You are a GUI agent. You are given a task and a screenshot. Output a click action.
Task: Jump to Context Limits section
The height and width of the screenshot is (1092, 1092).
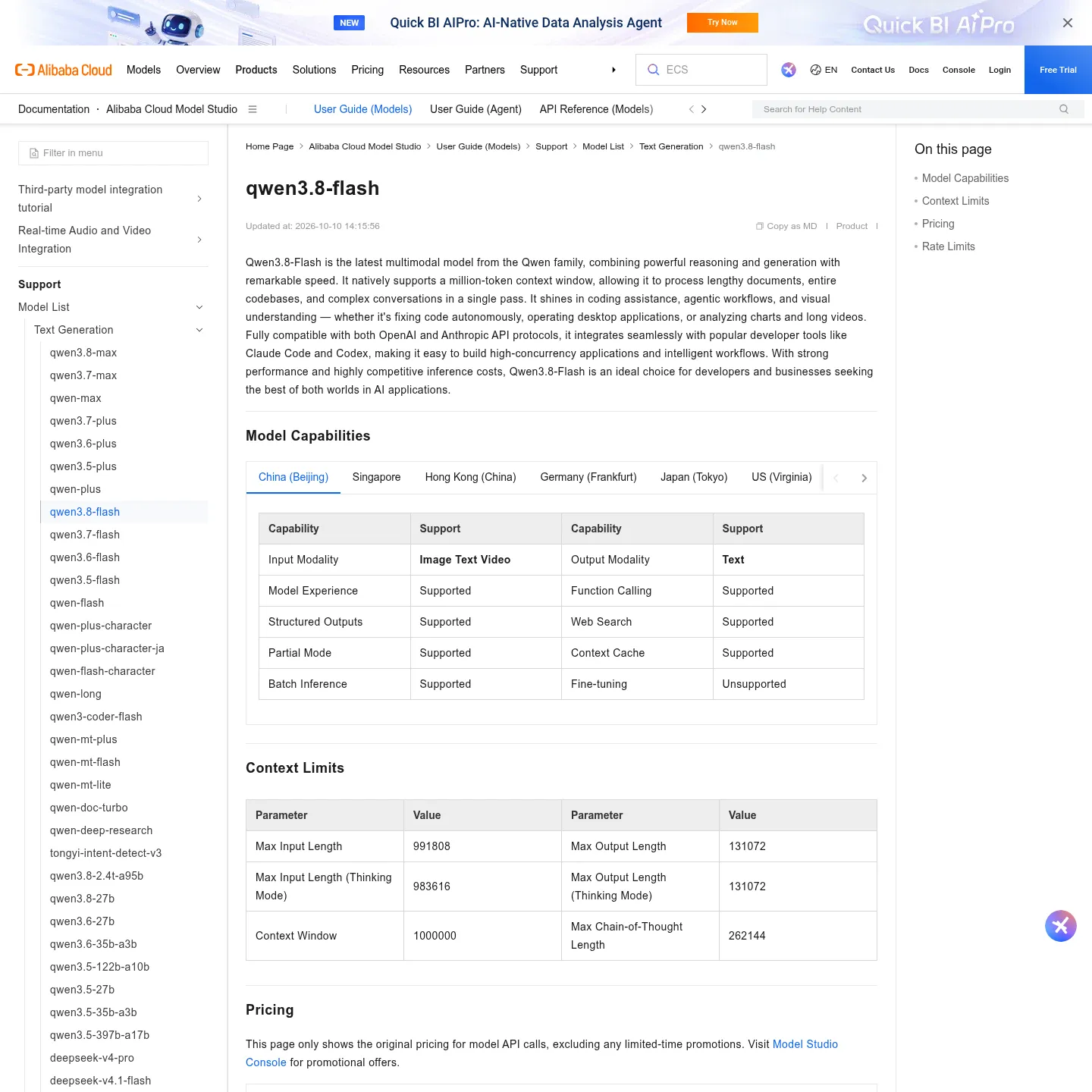[955, 201]
